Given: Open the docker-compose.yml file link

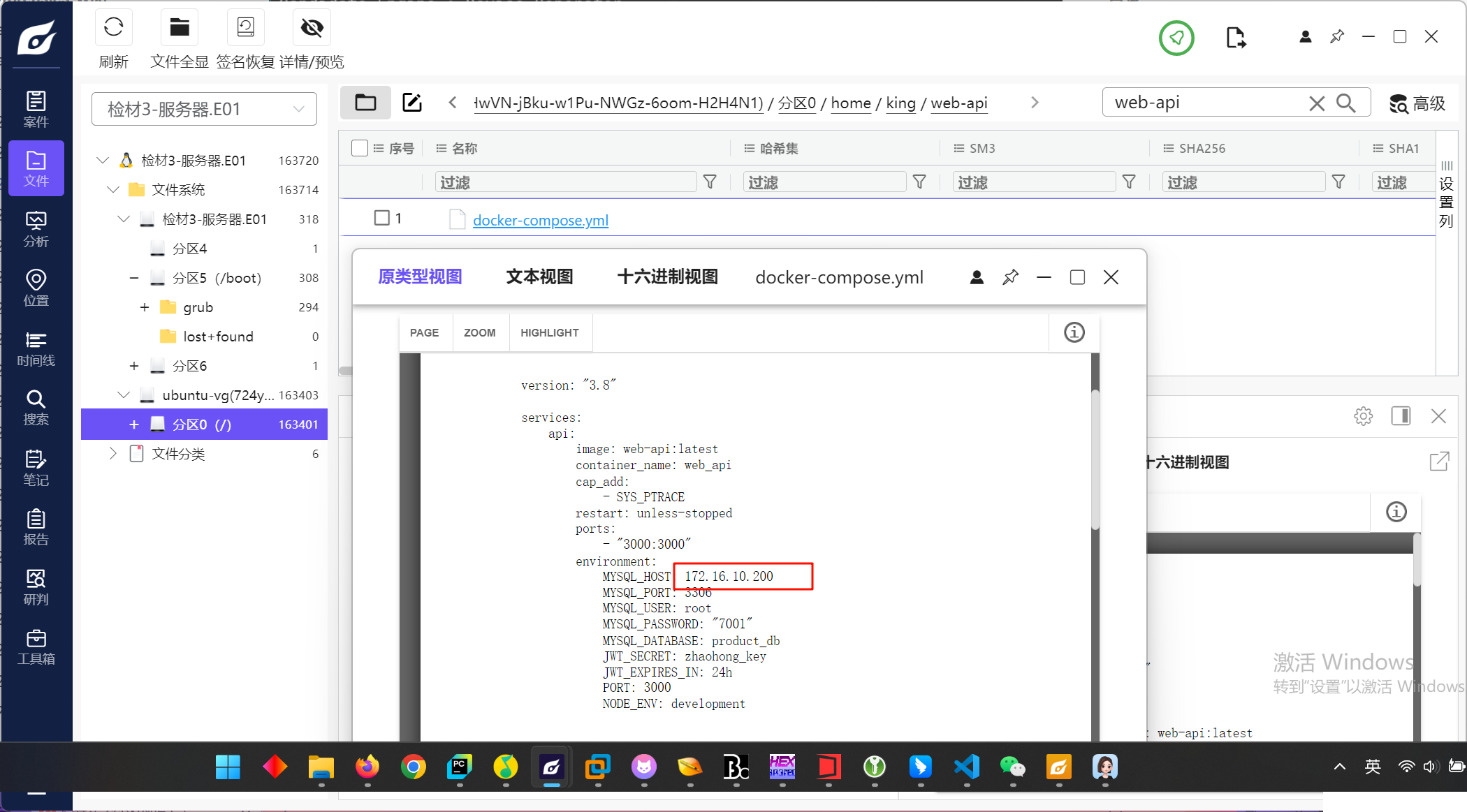Looking at the screenshot, I should 540,221.
